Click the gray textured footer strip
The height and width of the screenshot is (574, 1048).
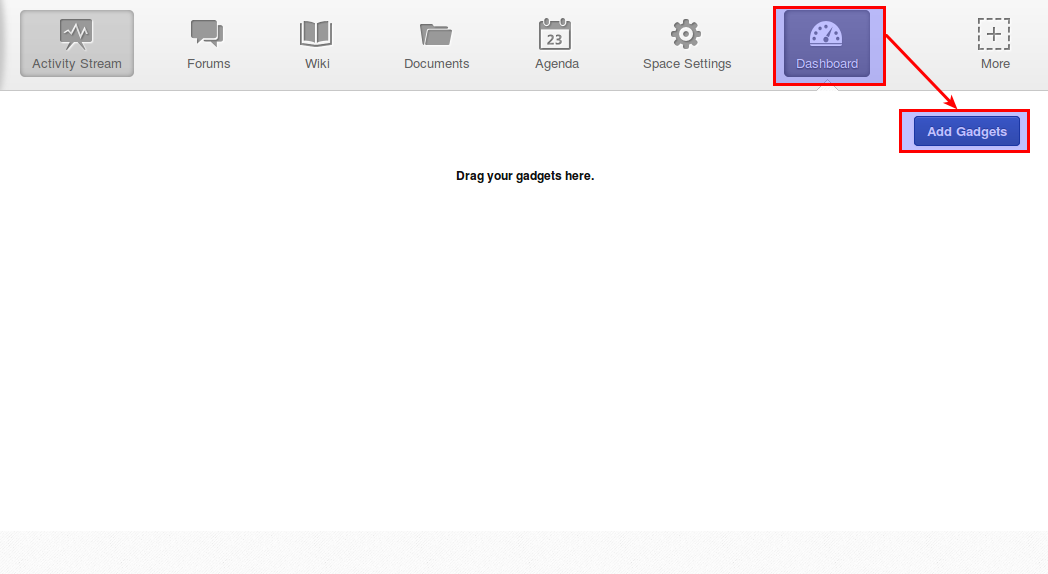[x=524, y=553]
